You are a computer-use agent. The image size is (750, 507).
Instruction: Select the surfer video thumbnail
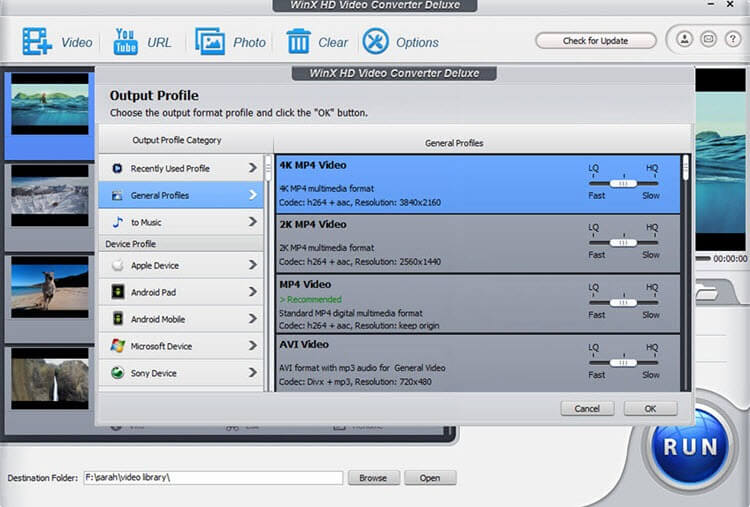[50, 104]
